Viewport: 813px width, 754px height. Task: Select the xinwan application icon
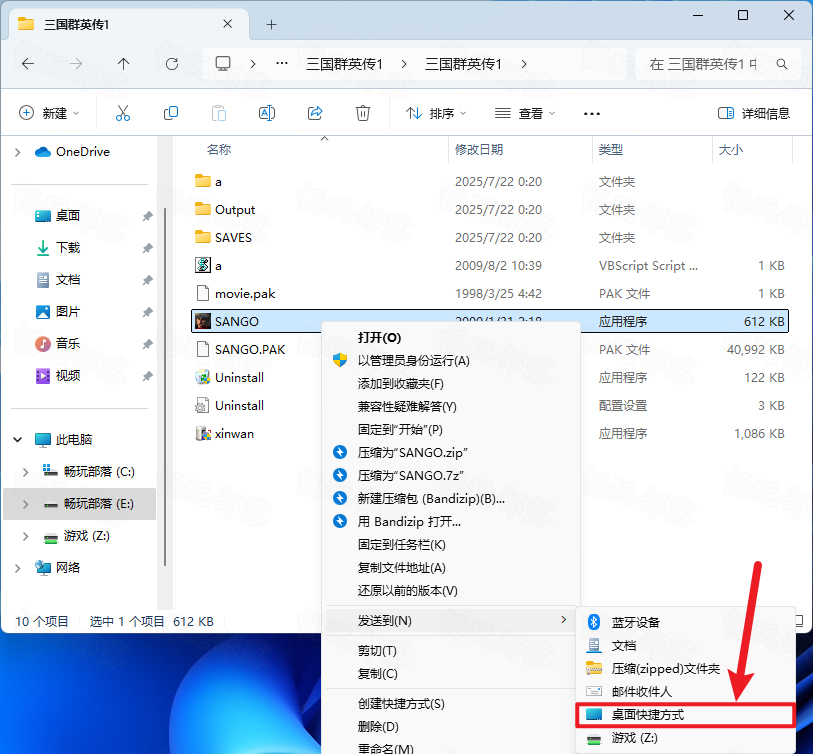[x=203, y=433]
